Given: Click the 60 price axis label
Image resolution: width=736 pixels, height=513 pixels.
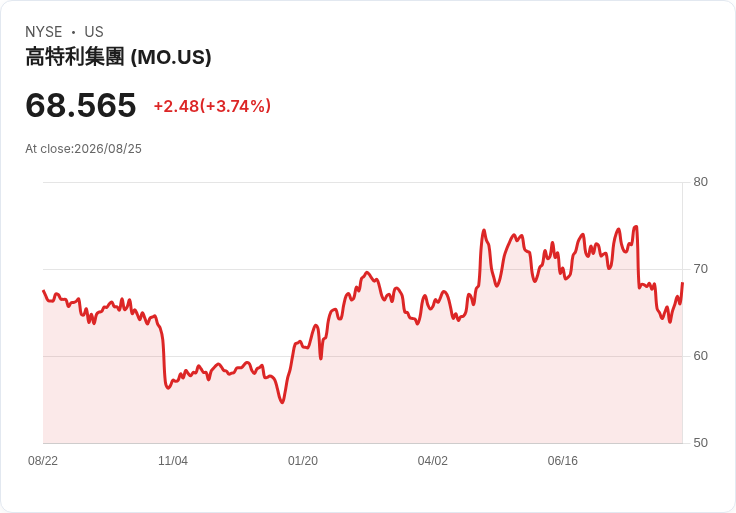Looking at the screenshot, I should coord(700,356).
